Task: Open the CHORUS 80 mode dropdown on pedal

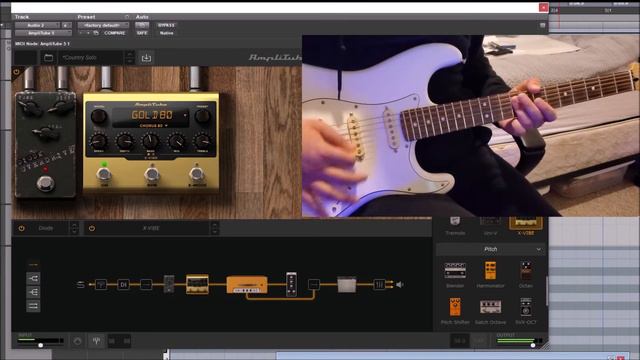Action: click(x=153, y=126)
